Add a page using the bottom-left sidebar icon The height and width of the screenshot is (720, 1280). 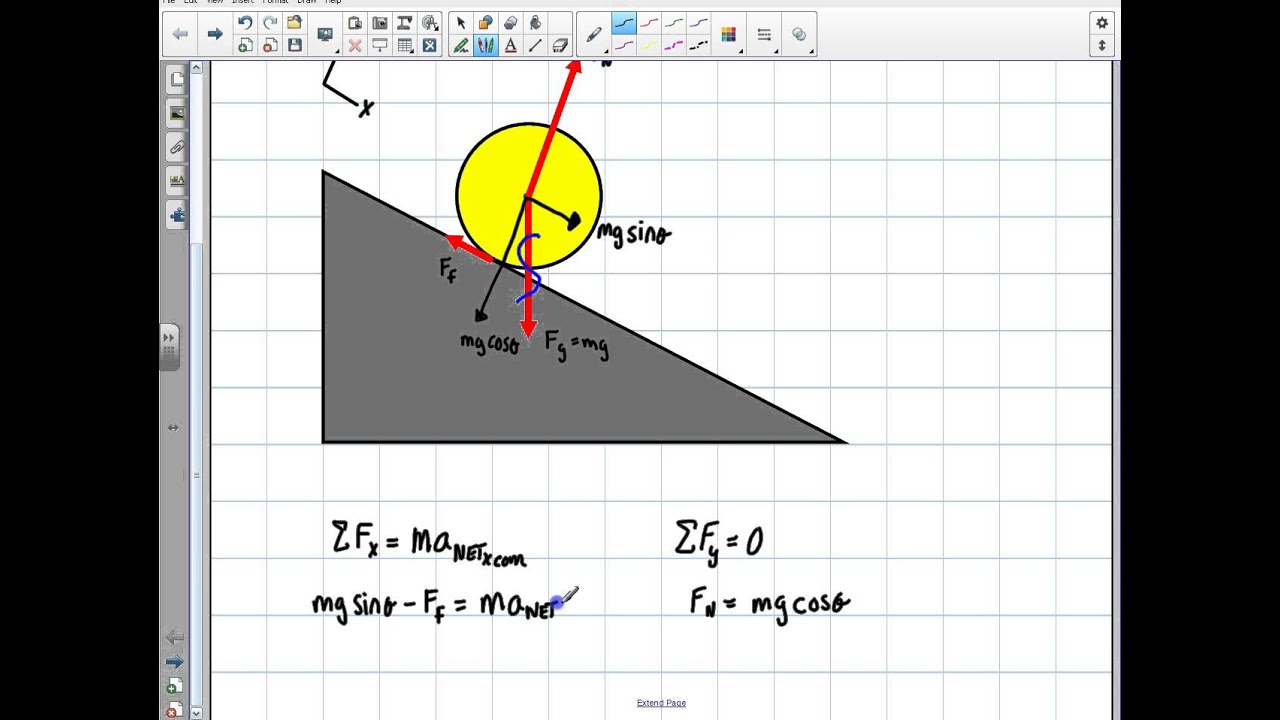[x=174, y=687]
